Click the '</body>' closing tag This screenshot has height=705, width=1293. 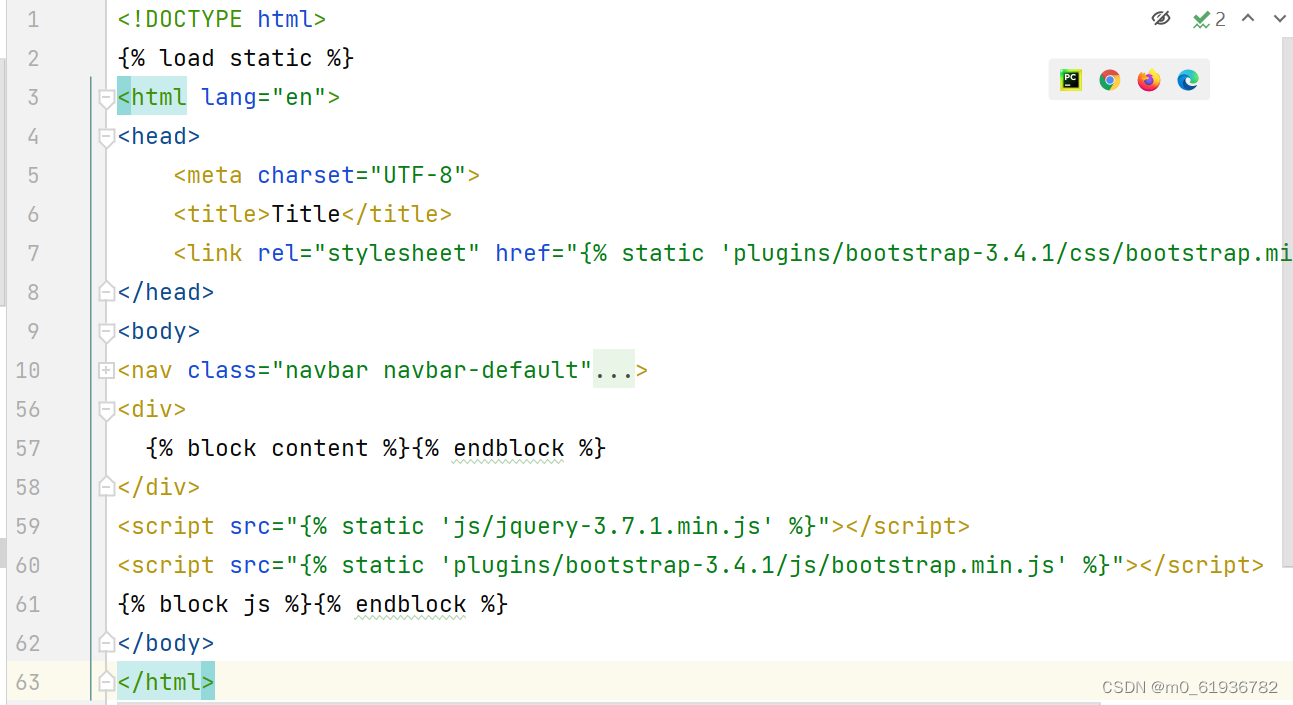point(166,643)
